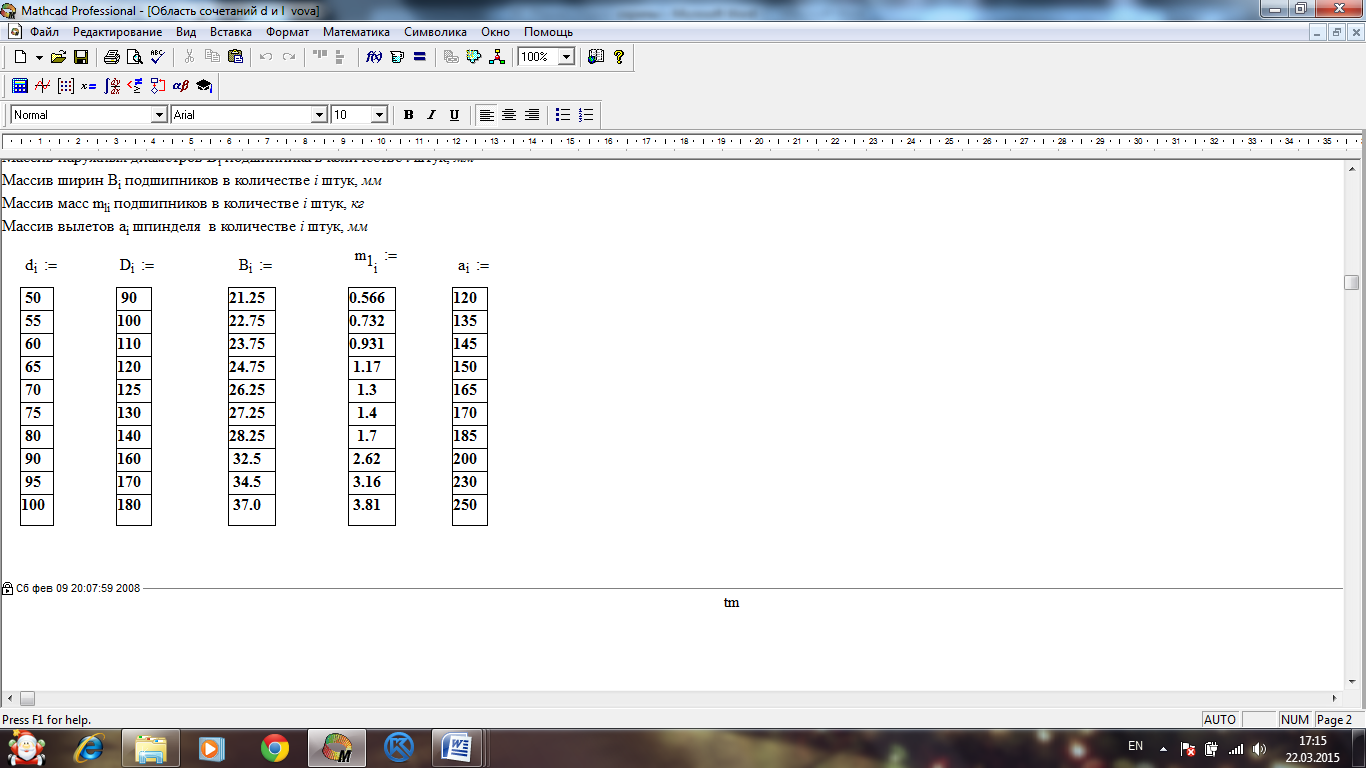
Task: Open the Graph palette icon
Action: click(43, 86)
